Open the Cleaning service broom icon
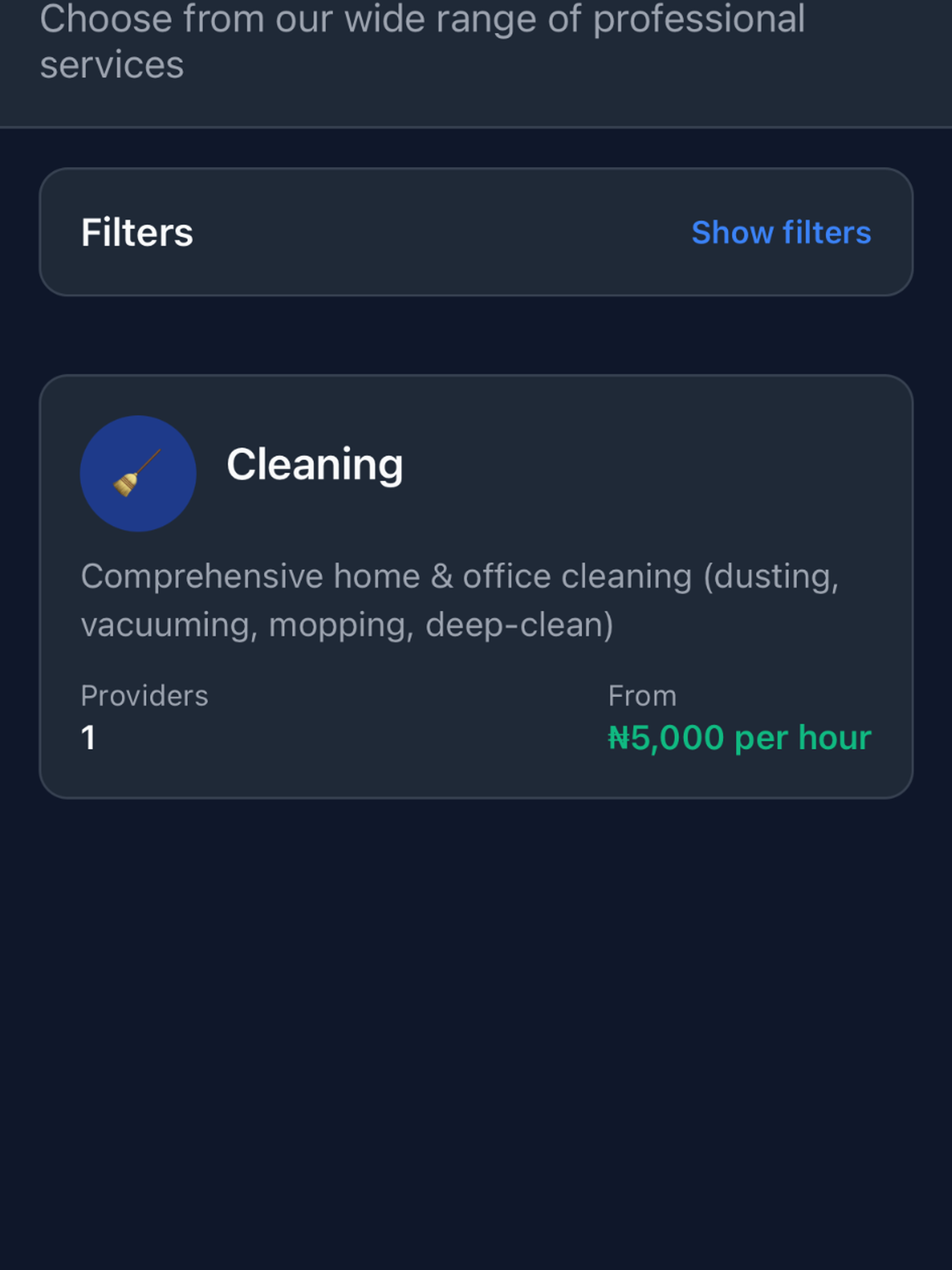This screenshot has height=1270, width=952. pos(137,472)
